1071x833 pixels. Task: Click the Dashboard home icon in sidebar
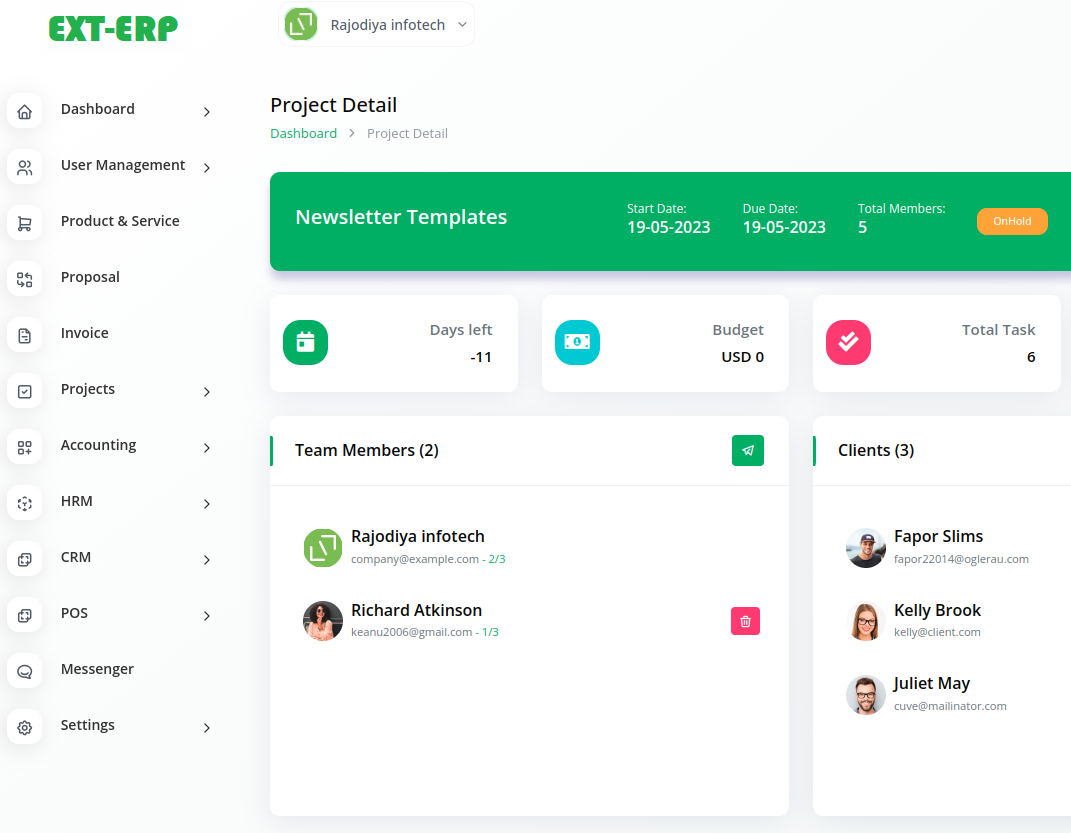click(x=25, y=111)
